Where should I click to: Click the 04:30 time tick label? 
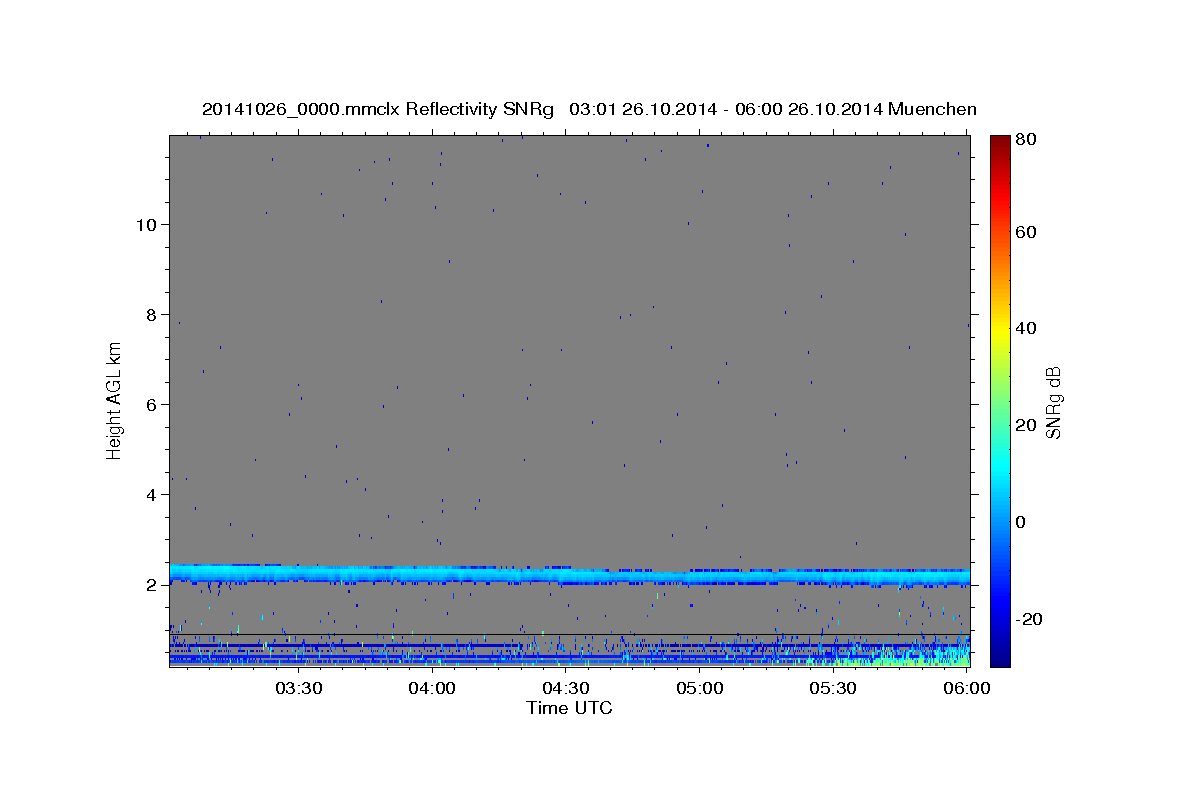click(566, 688)
